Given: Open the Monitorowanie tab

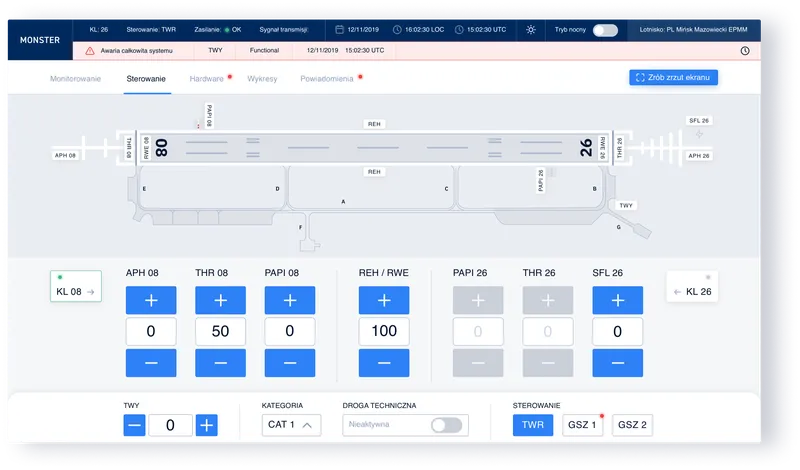Looking at the screenshot, I should click(76, 79).
